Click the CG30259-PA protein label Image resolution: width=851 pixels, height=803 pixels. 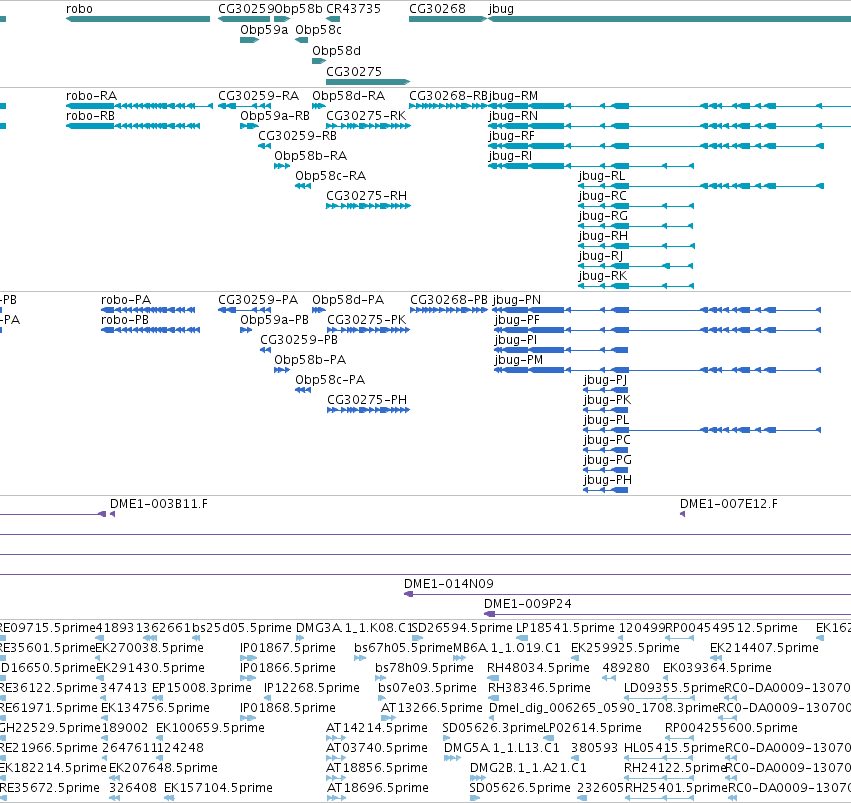point(258,300)
